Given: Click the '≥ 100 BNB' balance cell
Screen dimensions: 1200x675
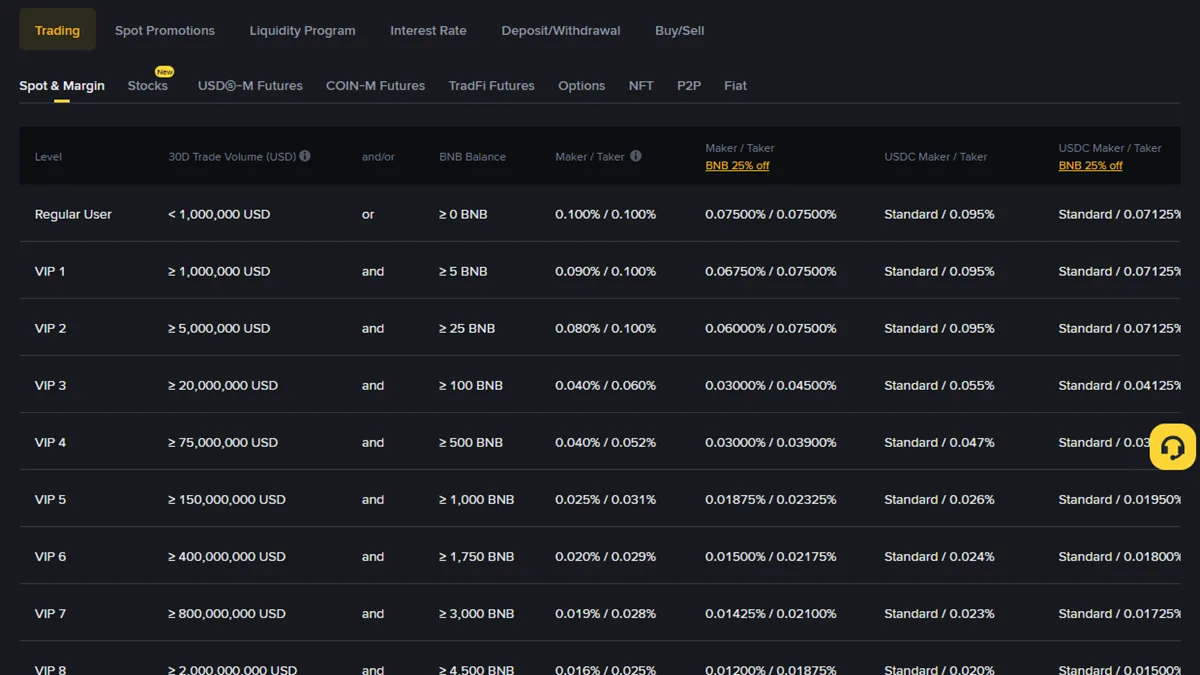Looking at the screenshot, I should (471, 385).
